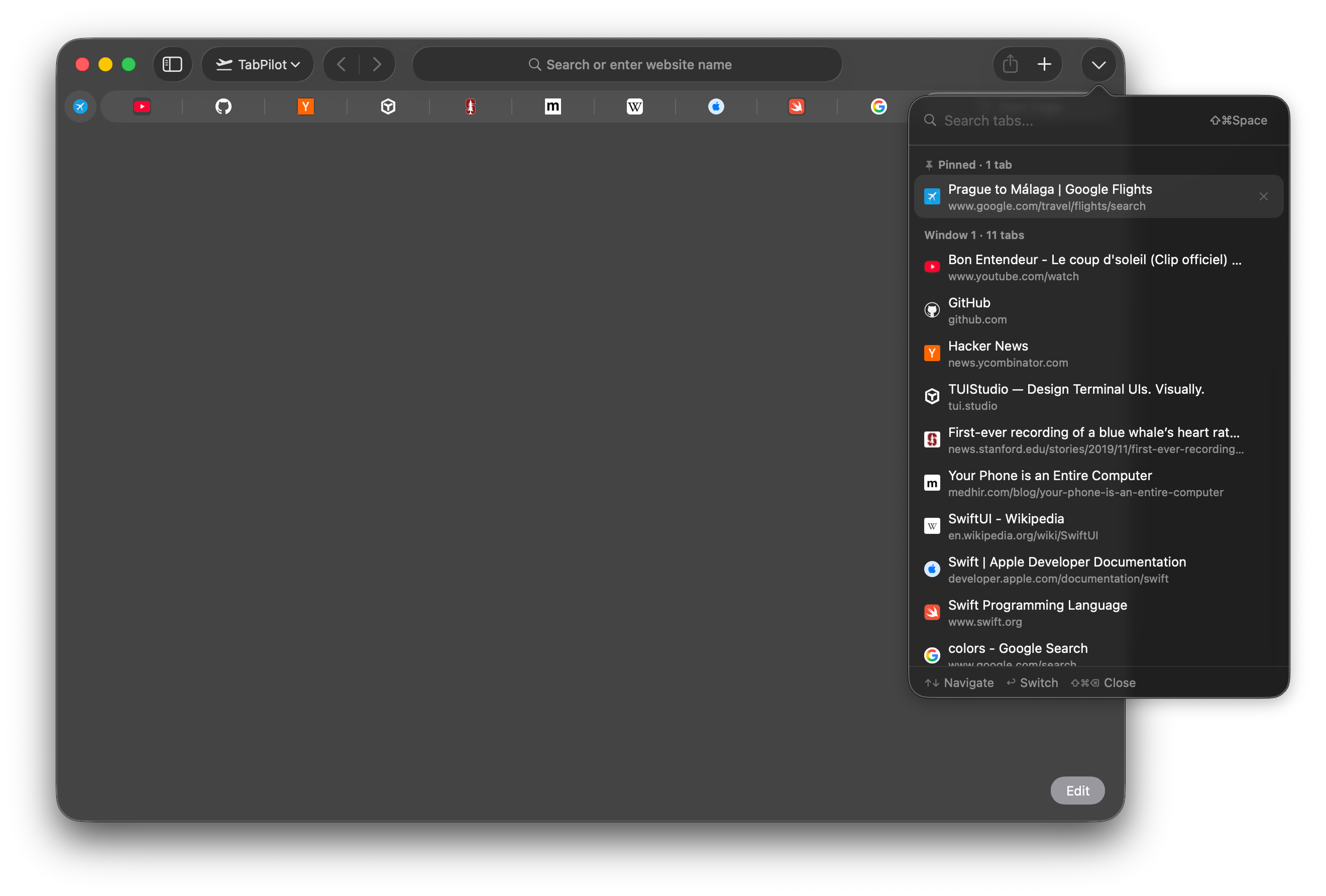Switch to the Swift tab in tab bar
Viewport: 1326px width, 896px height.
[797, 106]
